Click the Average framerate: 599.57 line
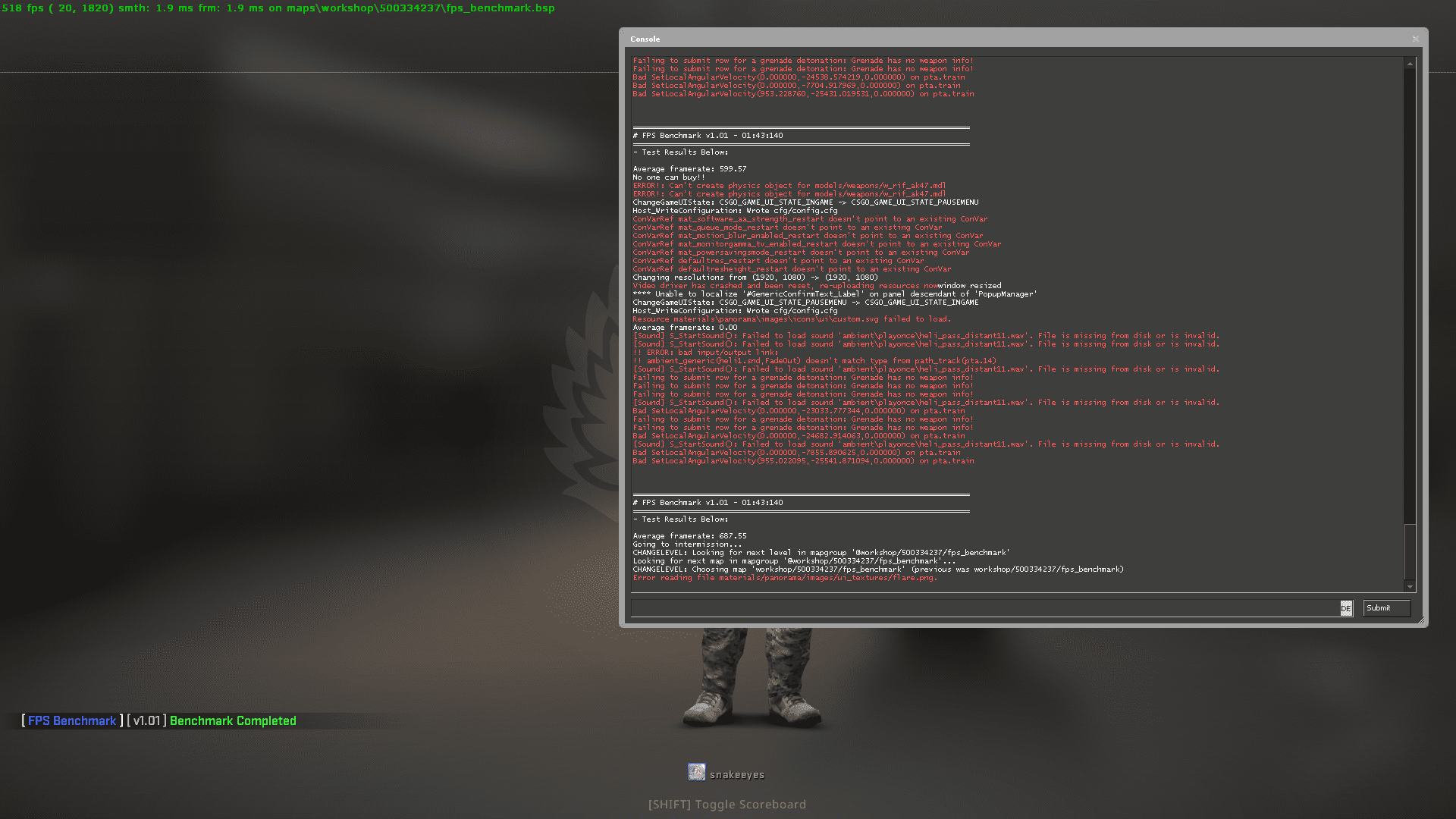The image size is (1456, 819). pyautogui.click(x=689, y=169)
